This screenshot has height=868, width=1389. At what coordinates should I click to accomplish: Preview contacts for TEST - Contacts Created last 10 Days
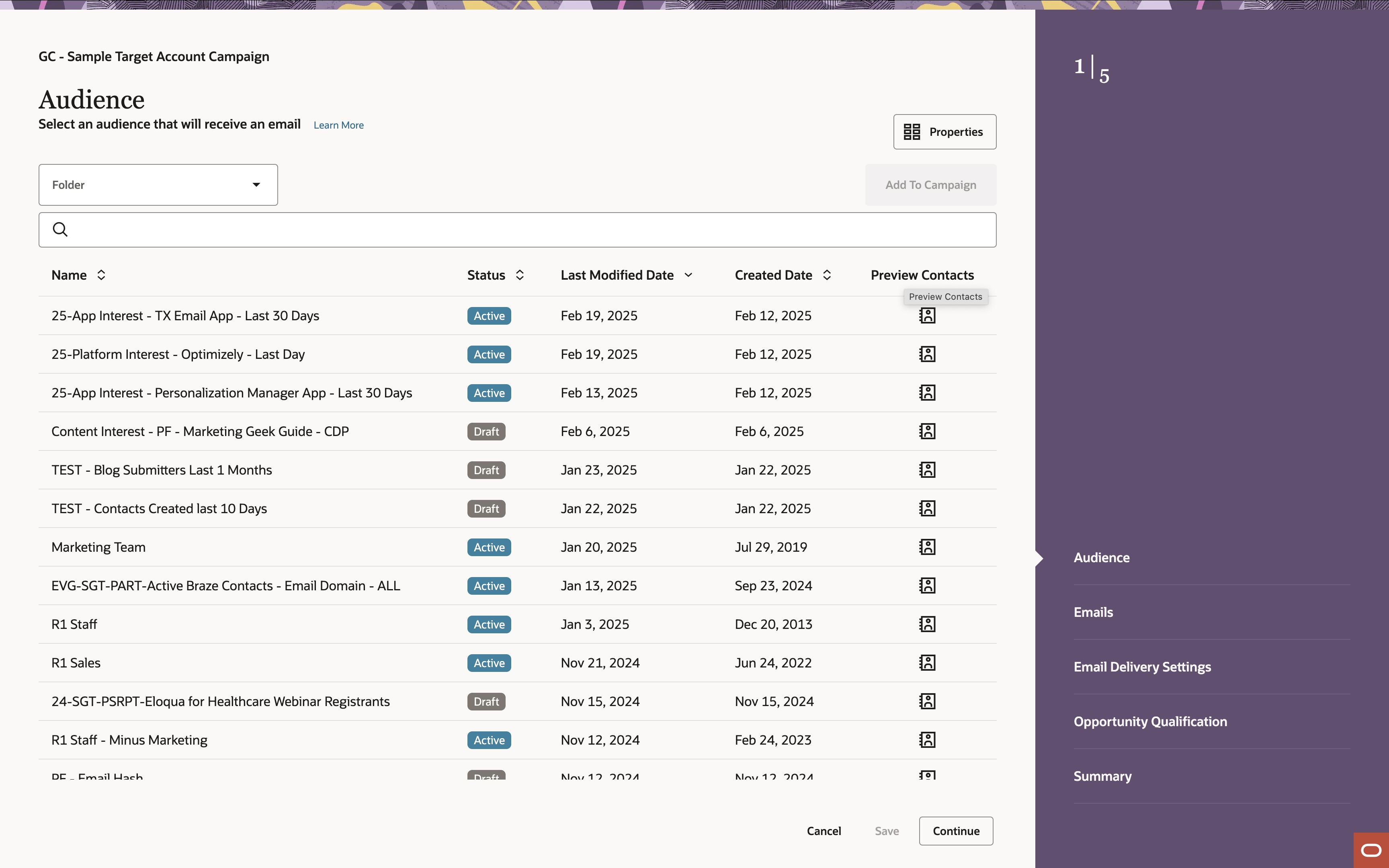point(927,508)
